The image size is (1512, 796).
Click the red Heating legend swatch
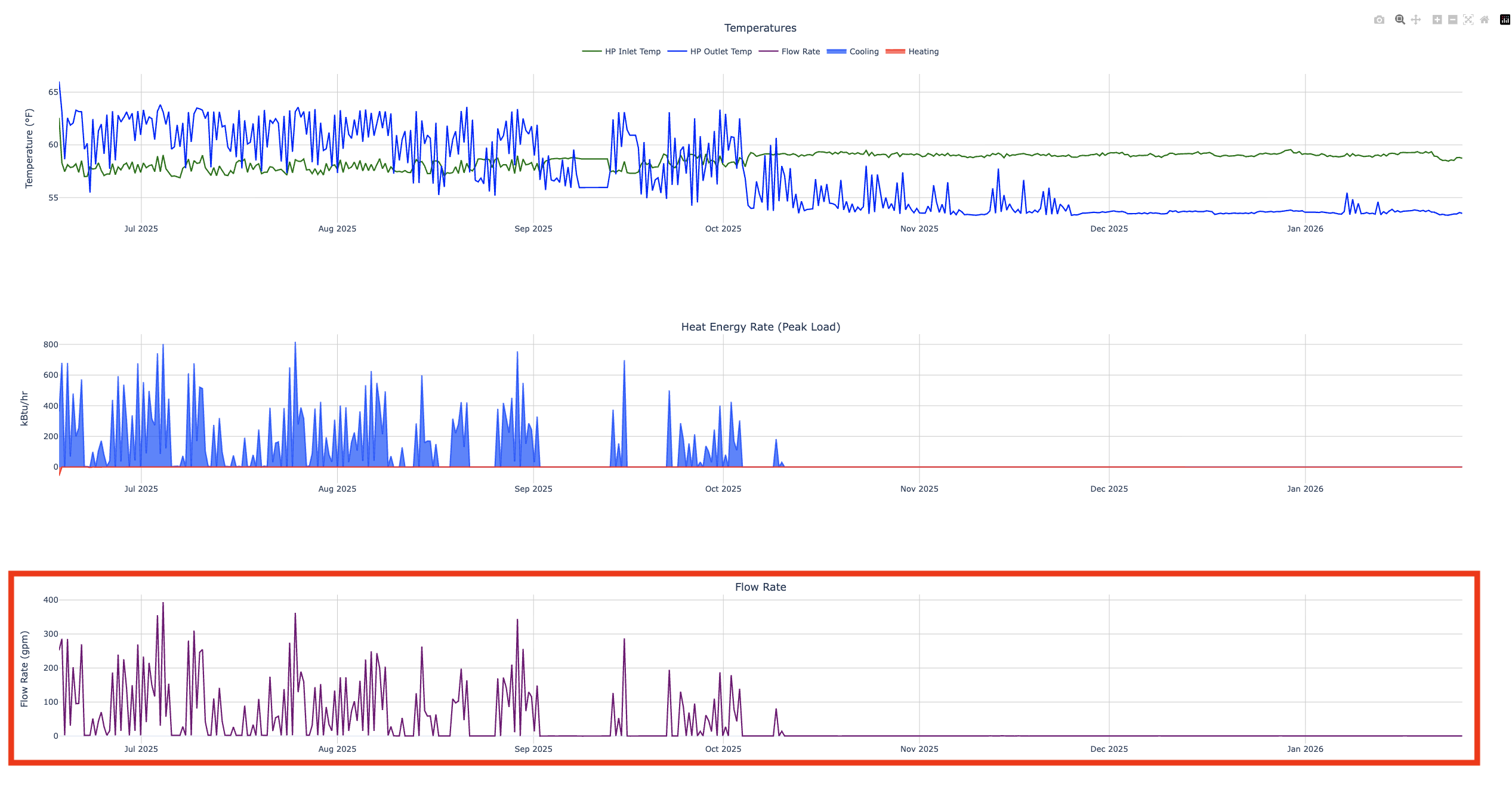[895, 52]
